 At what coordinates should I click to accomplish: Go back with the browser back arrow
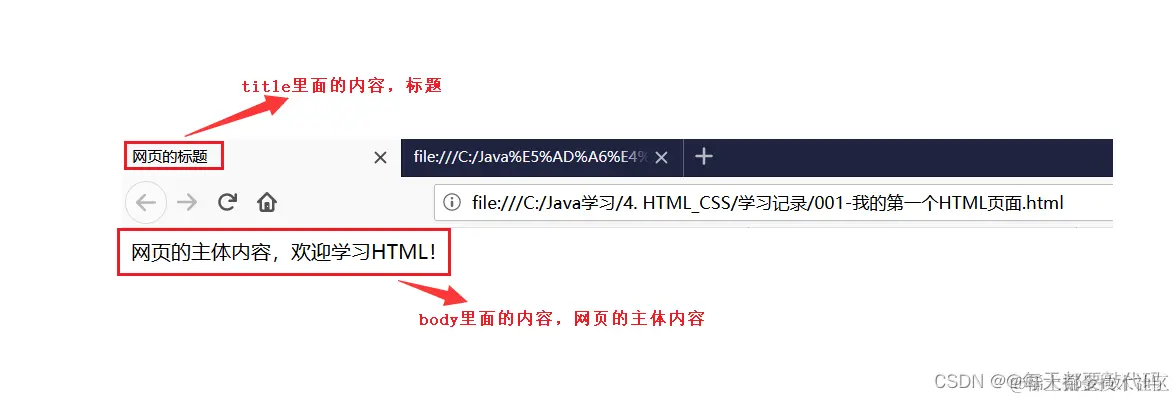tap(146, 203)
